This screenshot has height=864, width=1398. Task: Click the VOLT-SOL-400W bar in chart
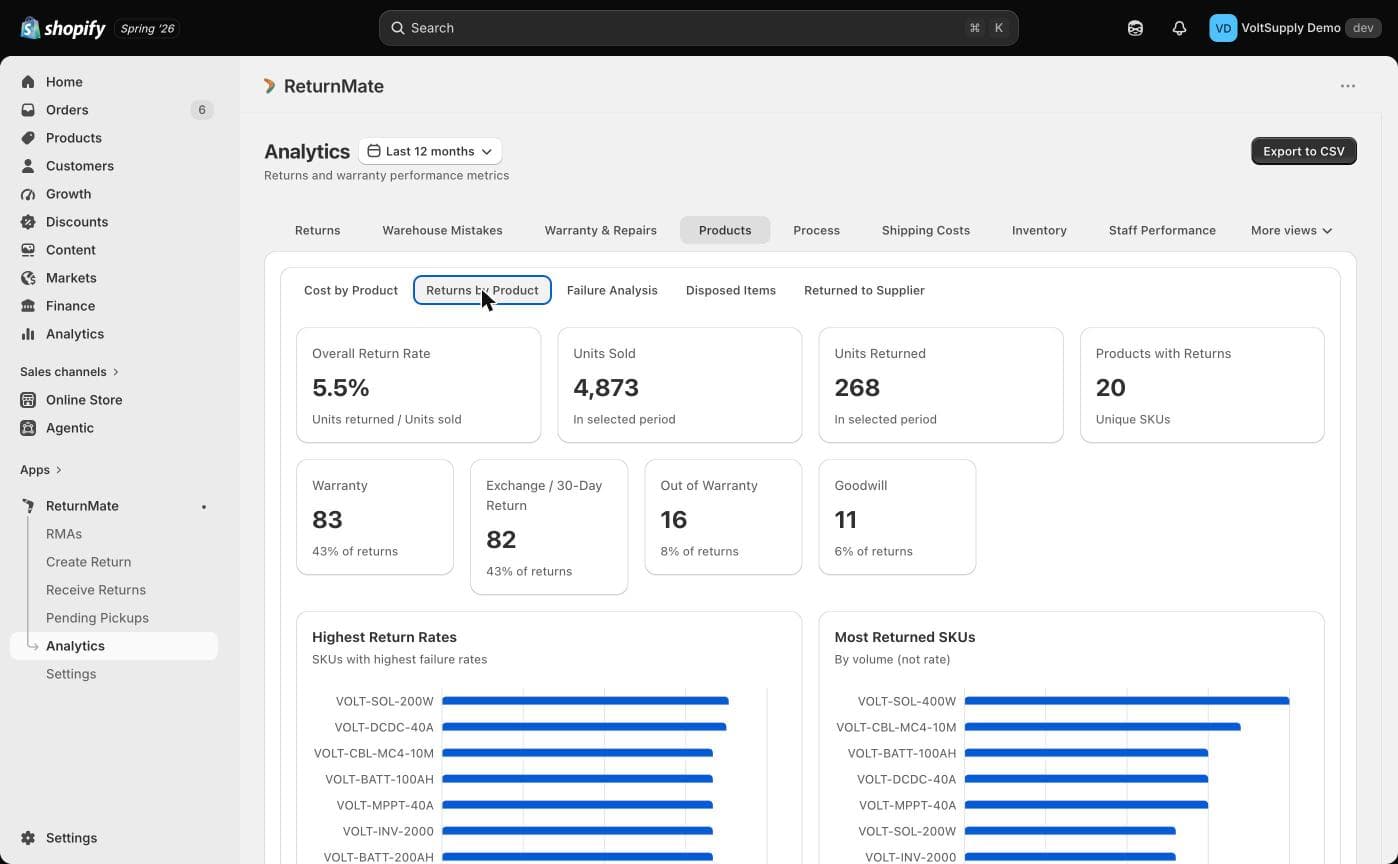(x=1127, y=701)
